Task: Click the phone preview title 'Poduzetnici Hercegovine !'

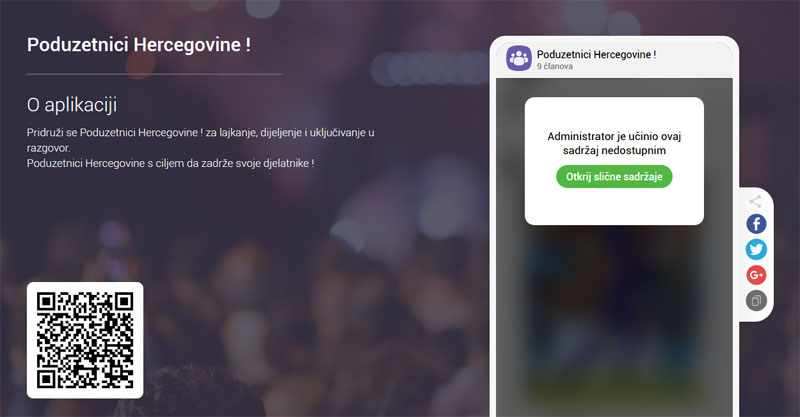Action: tap(596, 54)
